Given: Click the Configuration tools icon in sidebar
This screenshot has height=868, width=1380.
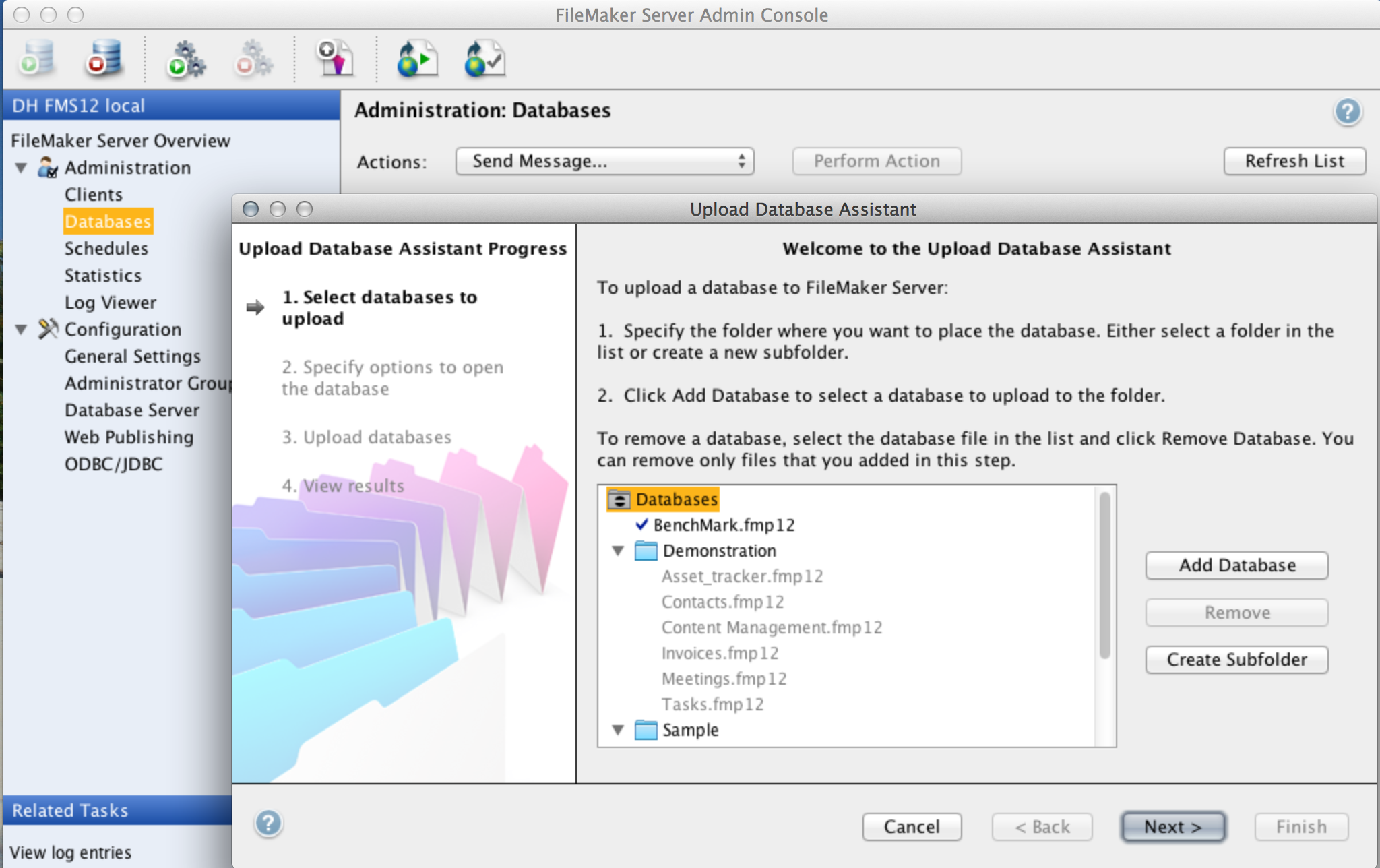Looking at the screenshot, I should tap(48, 329).
